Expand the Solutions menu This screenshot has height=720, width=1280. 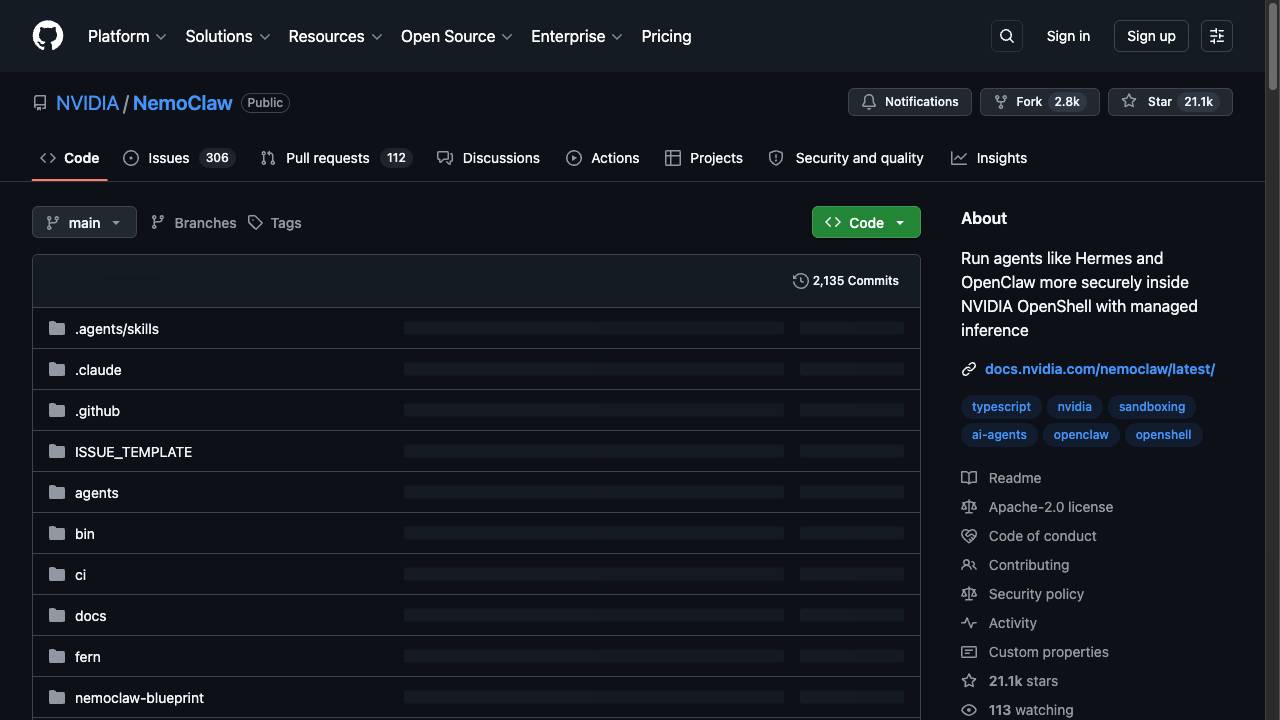[228, 36]
